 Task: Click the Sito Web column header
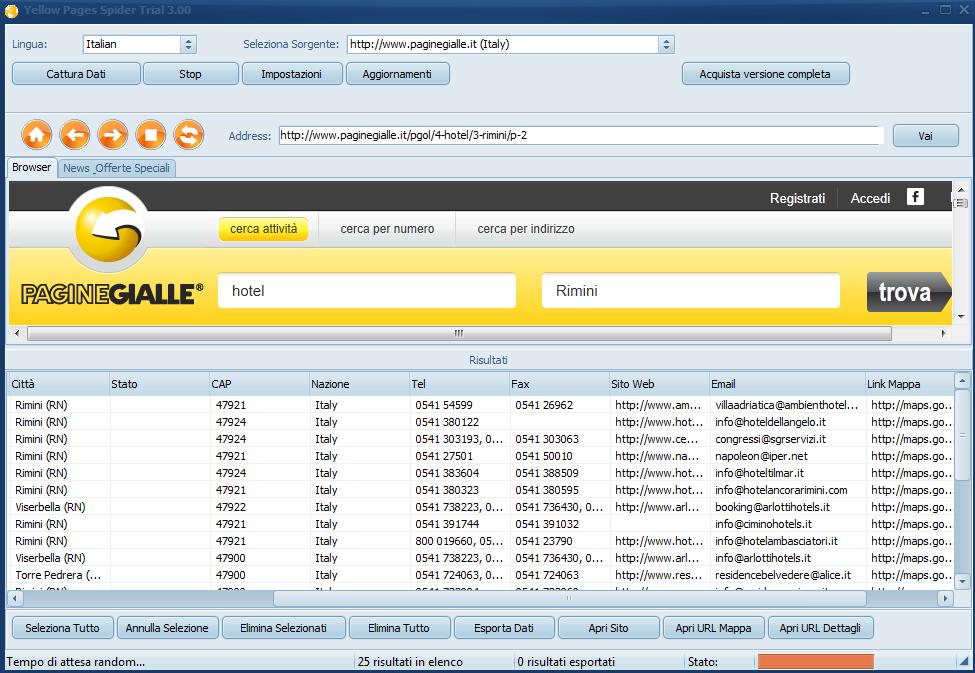click(659, 384)
